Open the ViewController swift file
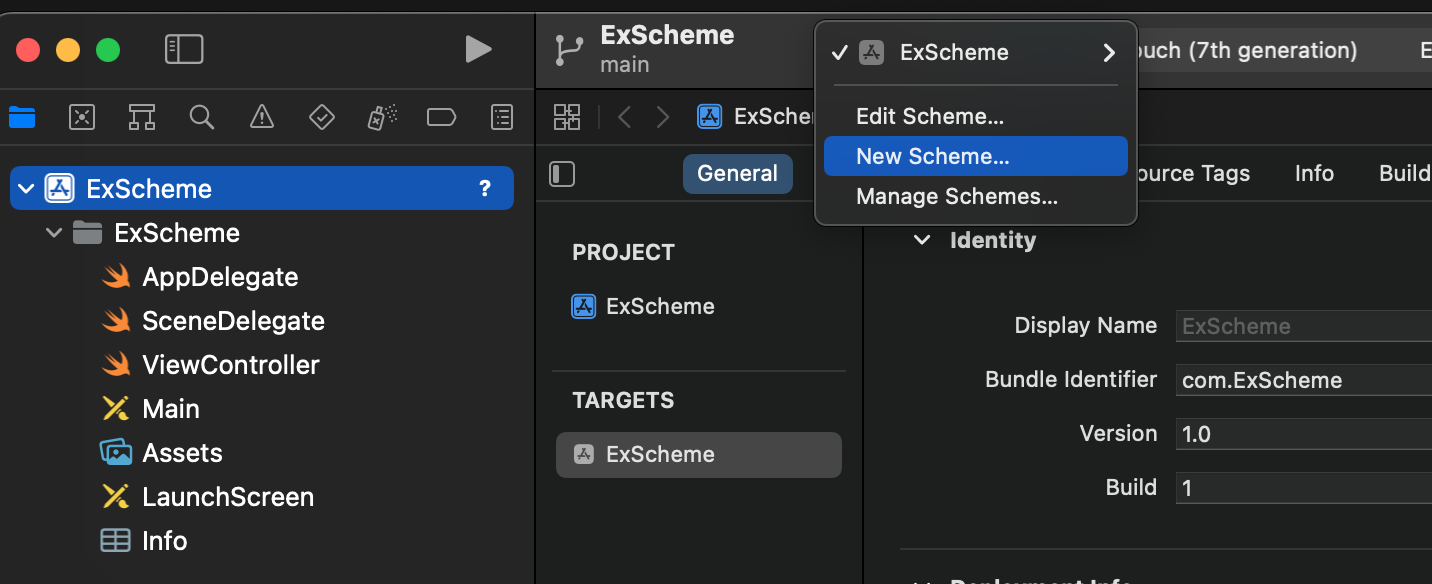The width and height of the screenshot is (1432, 584). pos(231,365)
